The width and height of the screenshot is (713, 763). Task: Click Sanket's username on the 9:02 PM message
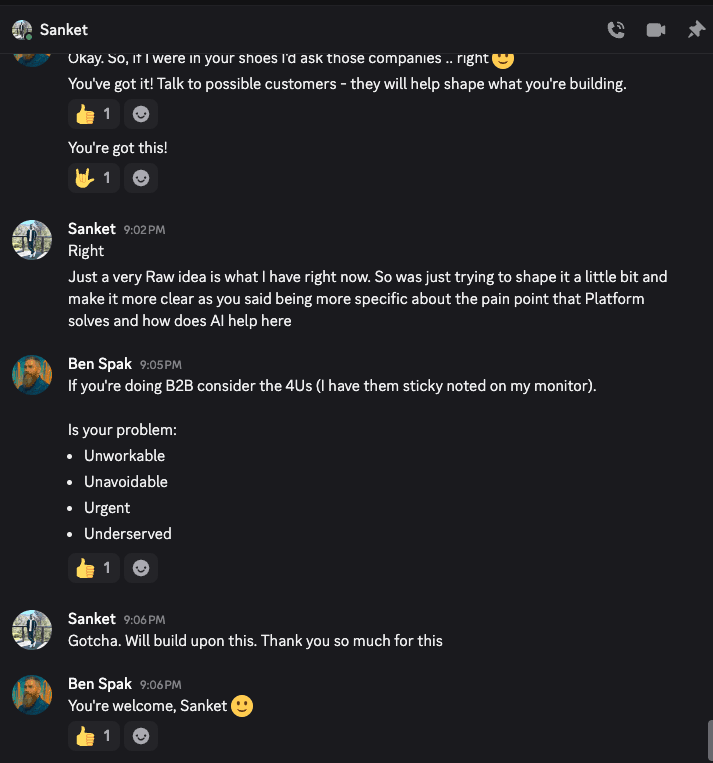click(x=92, y=229)
